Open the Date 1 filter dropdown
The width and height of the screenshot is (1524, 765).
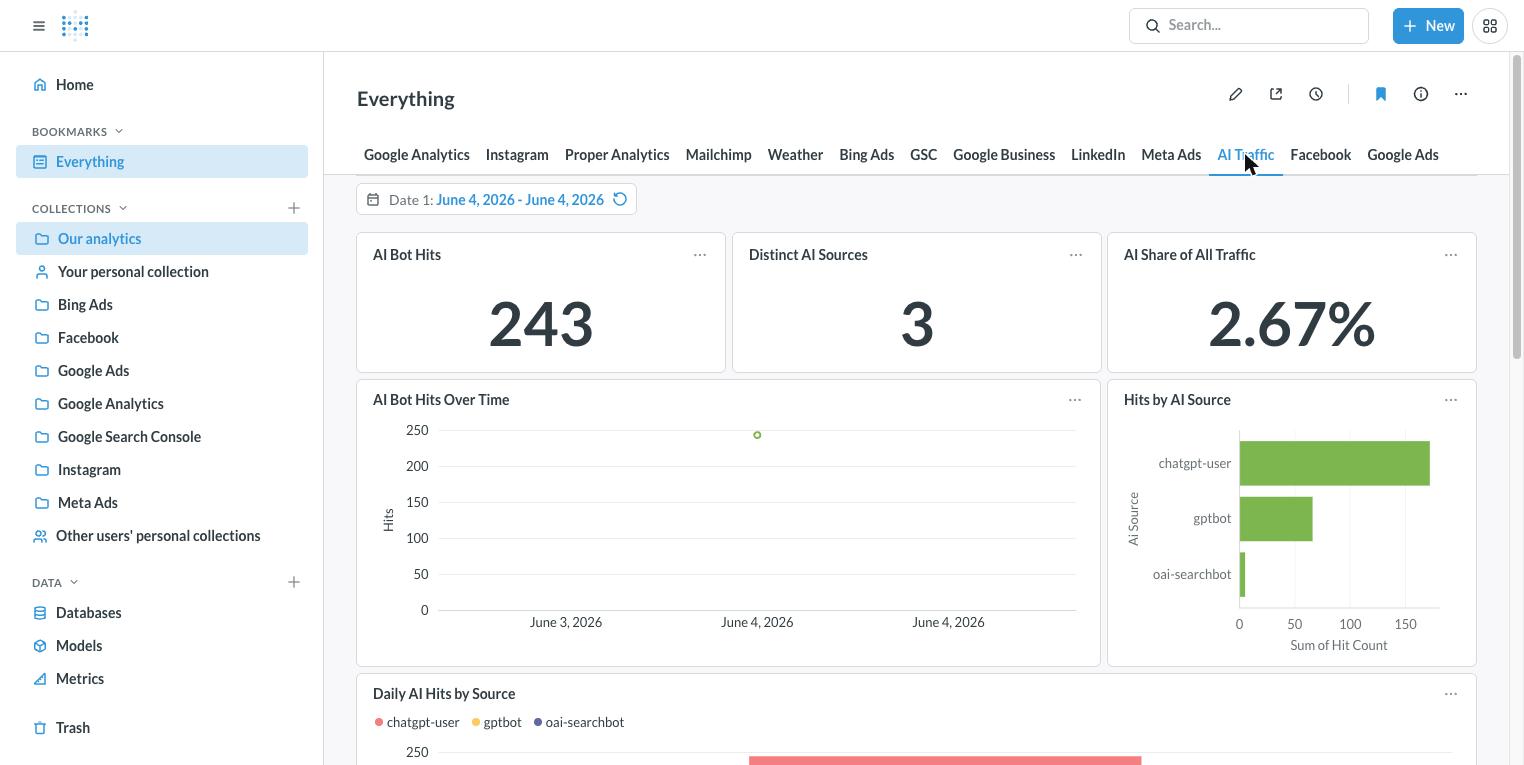point(496,199)
